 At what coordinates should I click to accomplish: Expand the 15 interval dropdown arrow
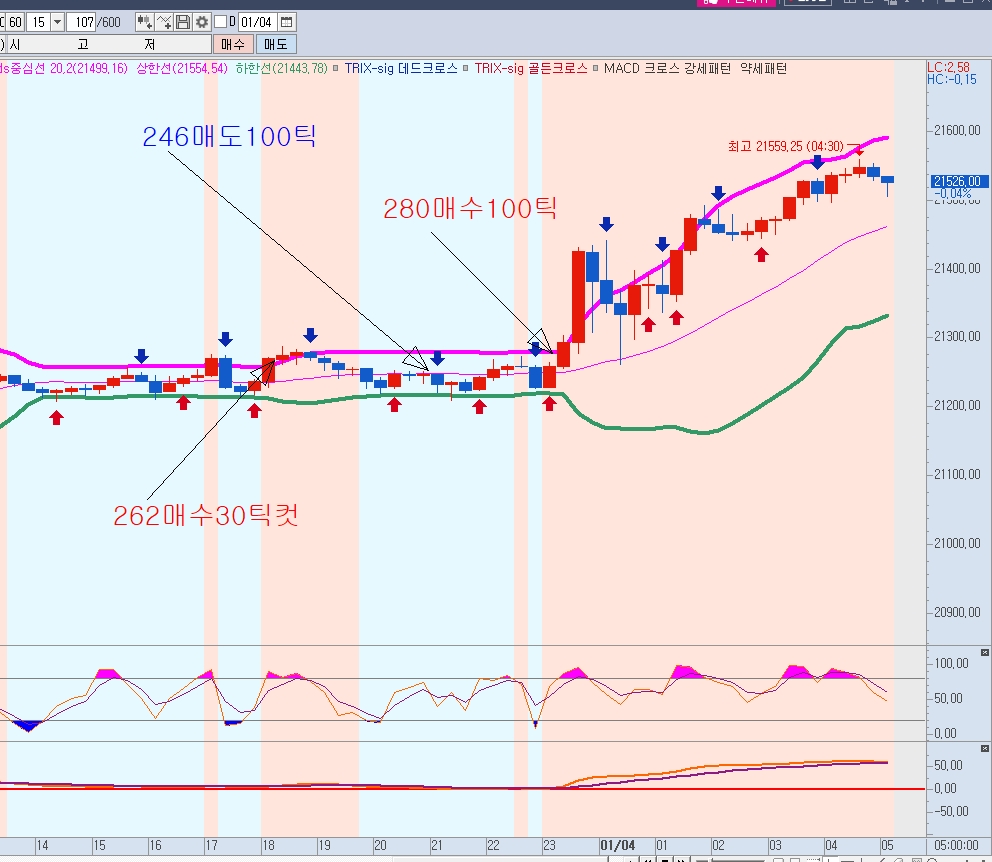pyautogui.click(x=56, y=22)
